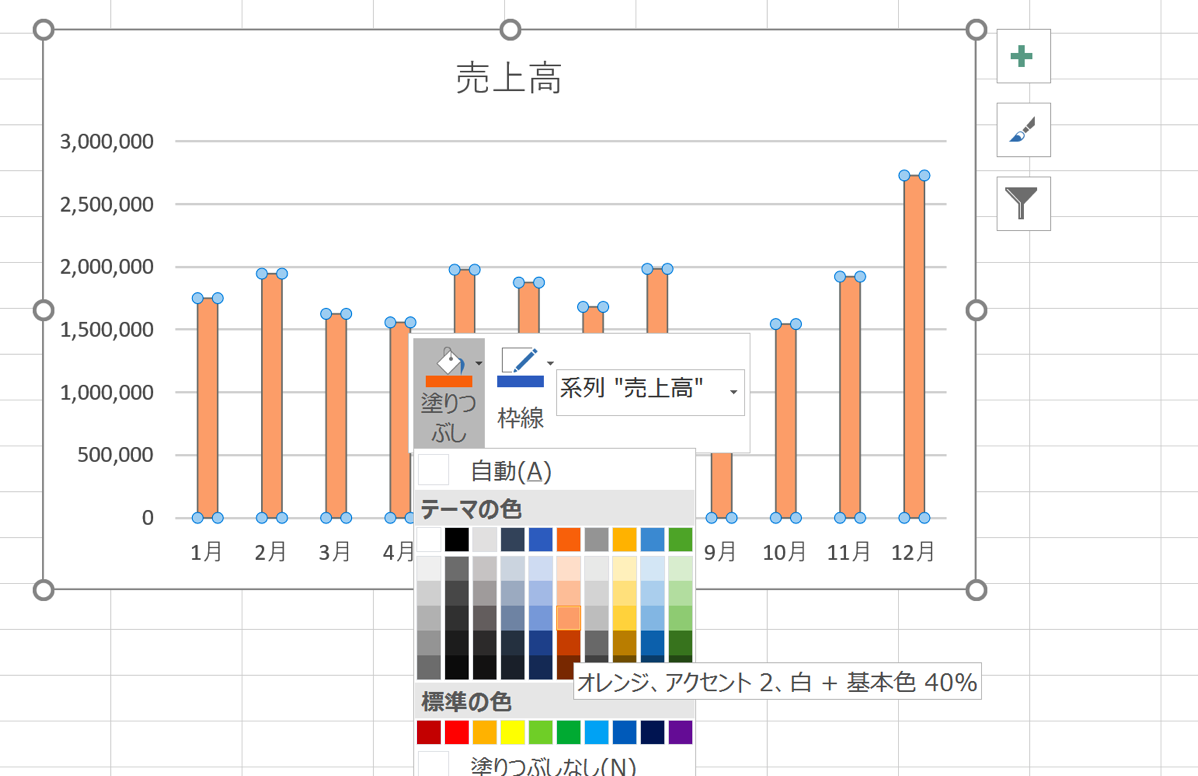Pick red standard color swatch

tap(457, 732)
